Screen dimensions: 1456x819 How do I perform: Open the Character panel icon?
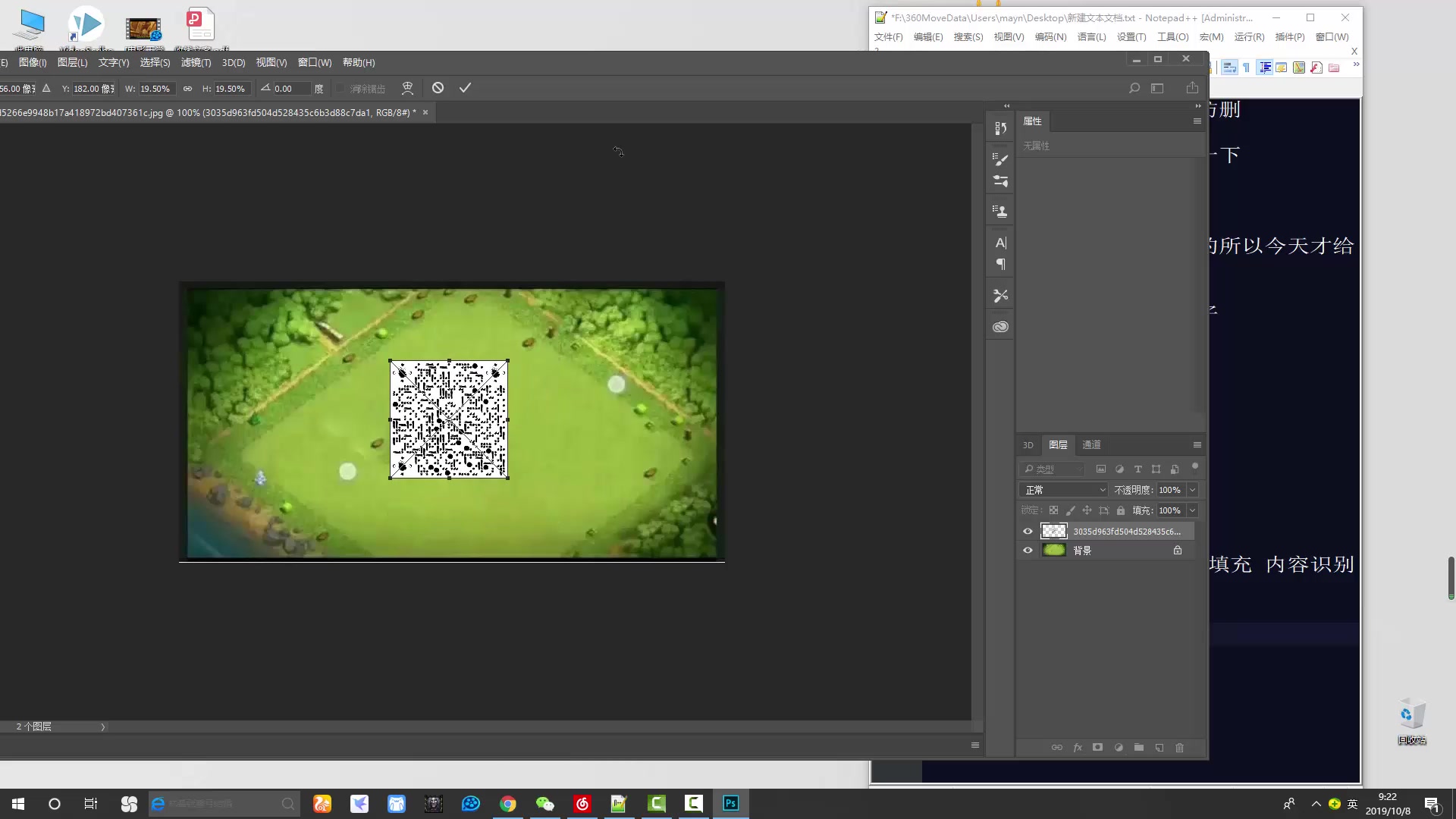tap(1000, 243)
